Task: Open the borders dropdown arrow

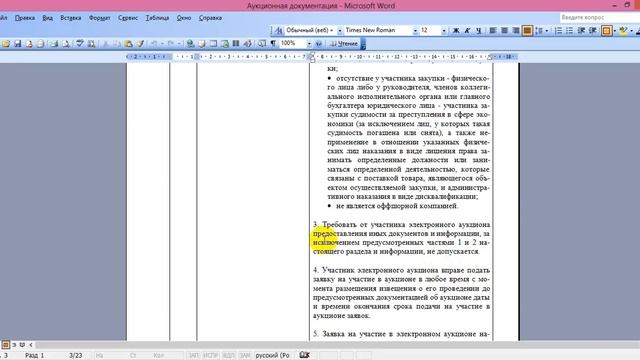Action: tap(615, 31)
